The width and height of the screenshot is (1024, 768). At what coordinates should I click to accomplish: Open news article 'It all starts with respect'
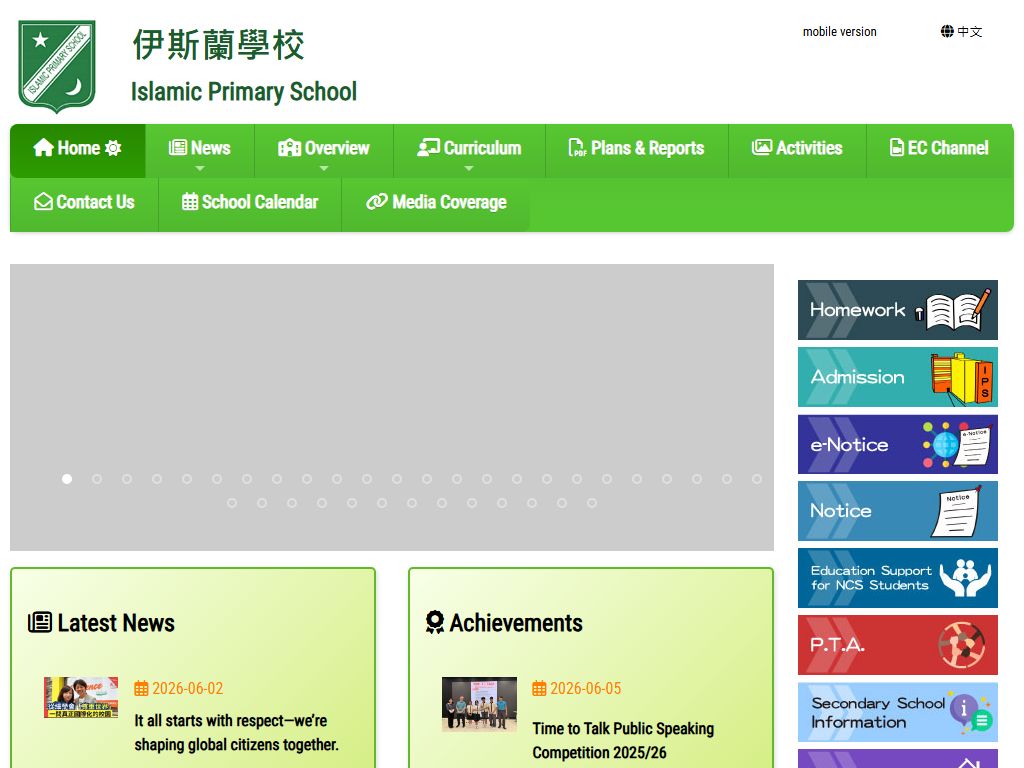236,733
